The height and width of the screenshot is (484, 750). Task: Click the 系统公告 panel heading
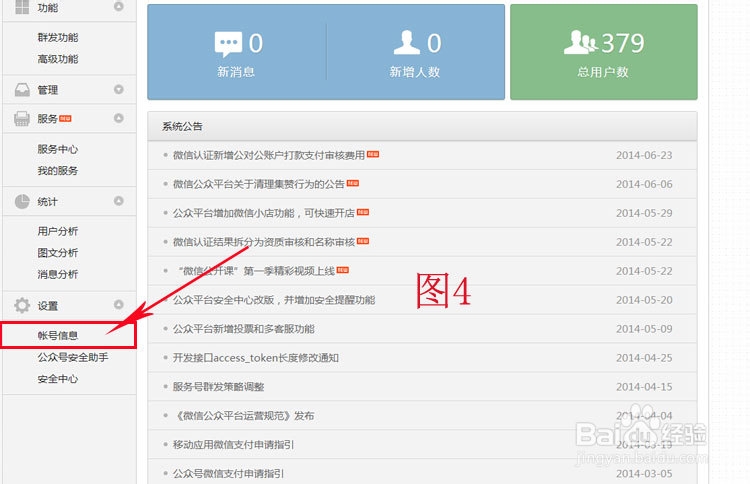[182, 126]
